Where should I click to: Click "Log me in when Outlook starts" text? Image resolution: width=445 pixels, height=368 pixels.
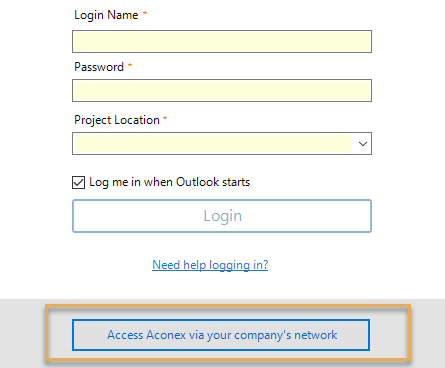click(169, 182)
